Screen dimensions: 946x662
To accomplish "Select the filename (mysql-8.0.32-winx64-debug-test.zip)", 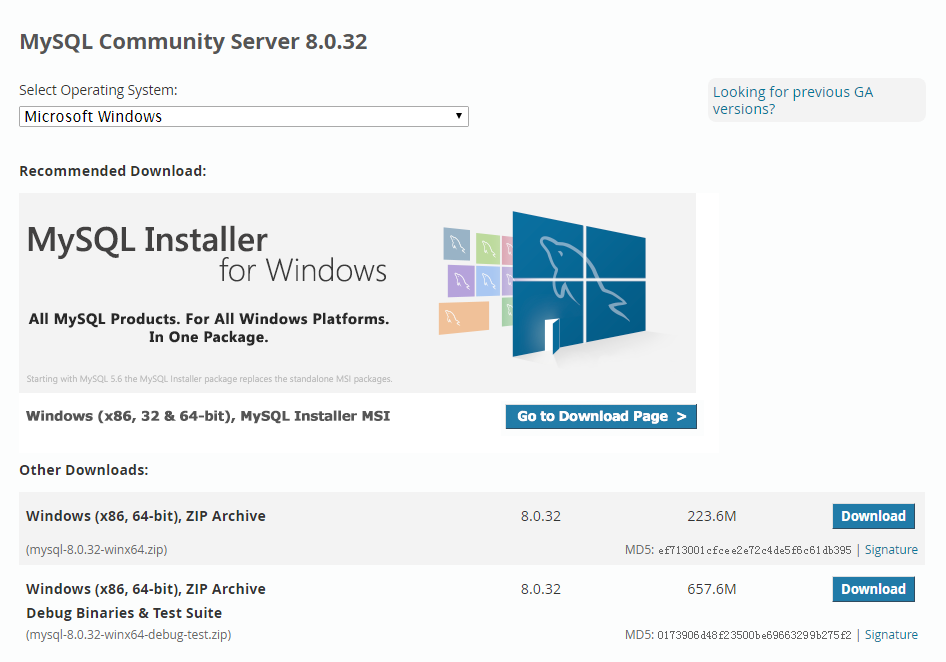I will pyautogui.click(x=129, y=635).
